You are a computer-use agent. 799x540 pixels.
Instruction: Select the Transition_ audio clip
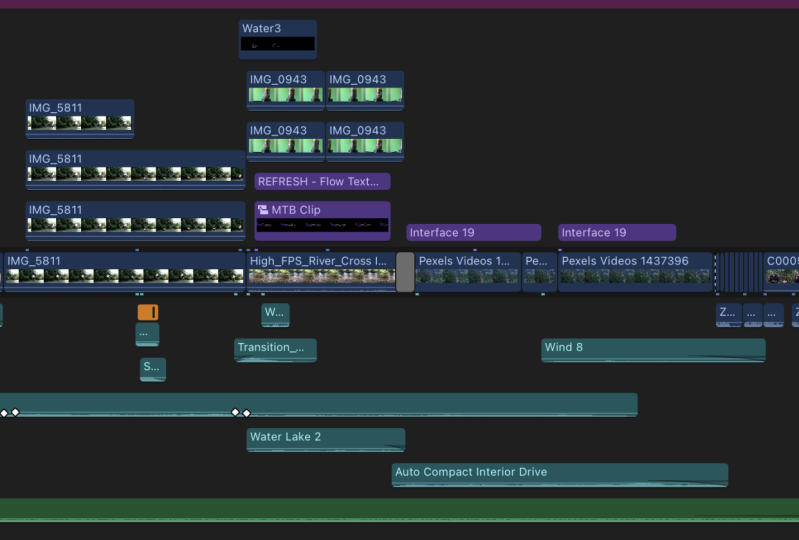click(275, 350)
